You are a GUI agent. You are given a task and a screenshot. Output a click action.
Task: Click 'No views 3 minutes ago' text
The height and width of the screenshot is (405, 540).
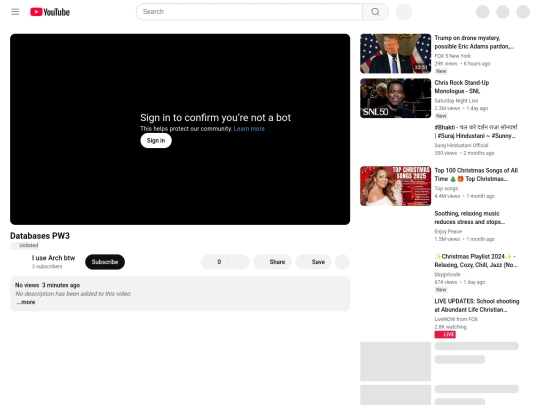(48, 285)
